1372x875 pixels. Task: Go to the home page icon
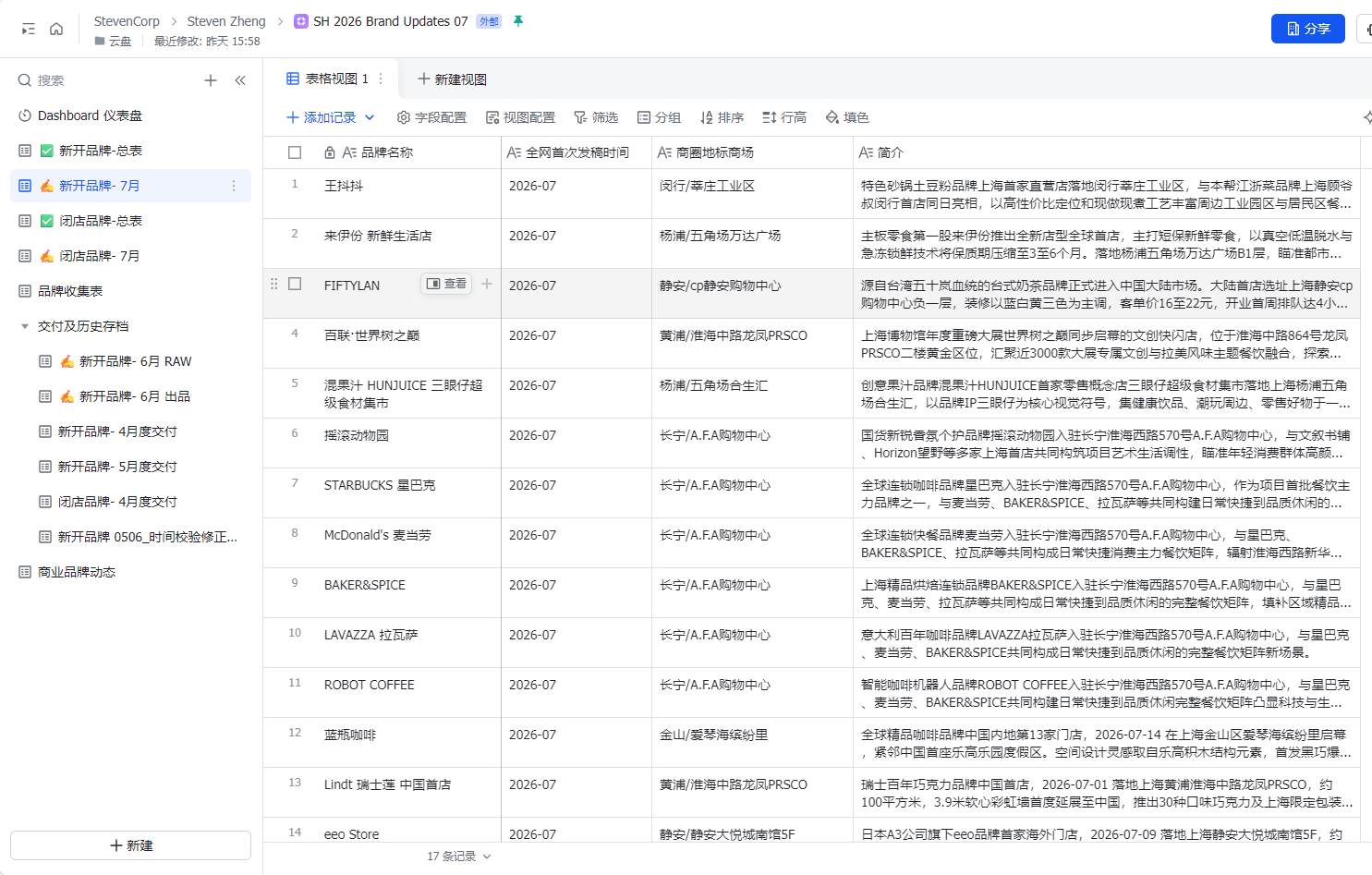click(56, 29)
